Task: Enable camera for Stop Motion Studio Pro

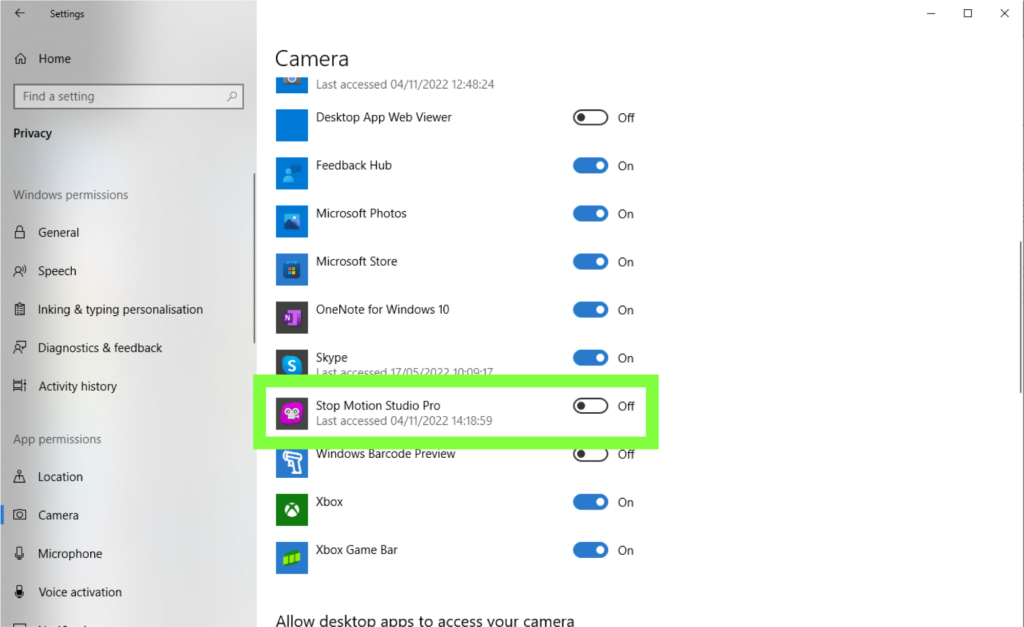Action: point(590,406)
